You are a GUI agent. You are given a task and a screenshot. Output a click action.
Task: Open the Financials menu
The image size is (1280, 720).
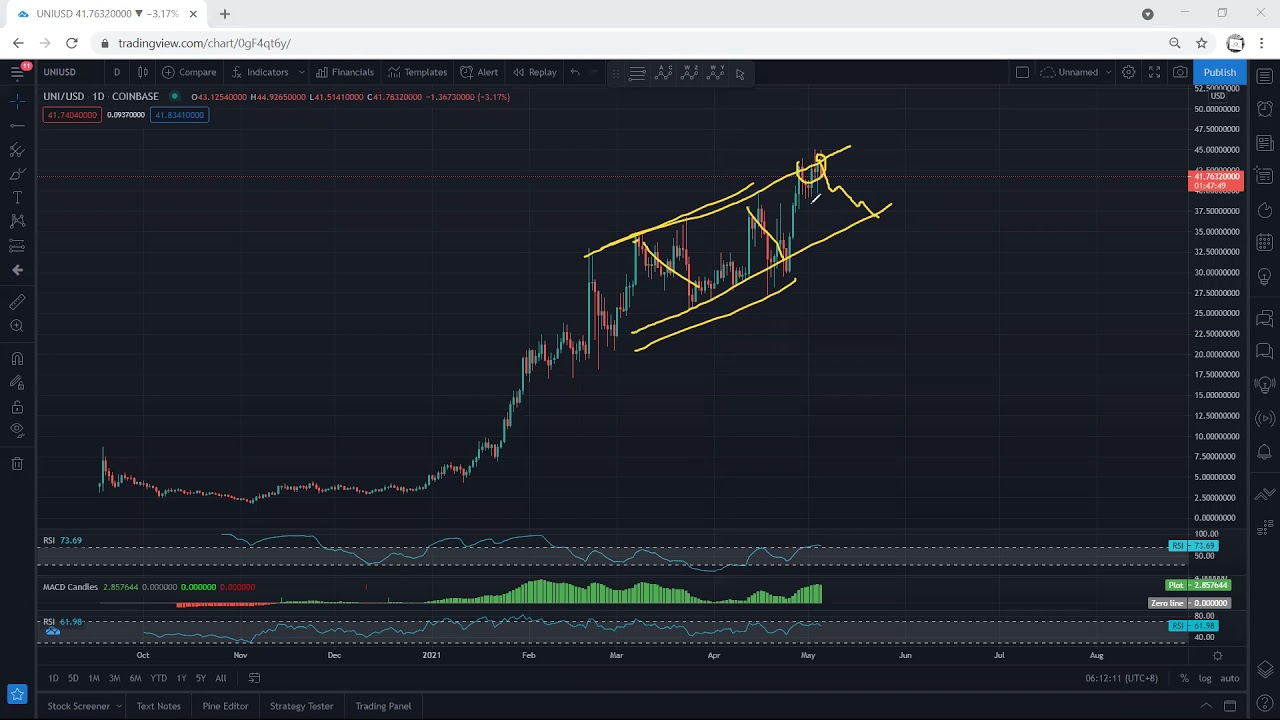344,72
